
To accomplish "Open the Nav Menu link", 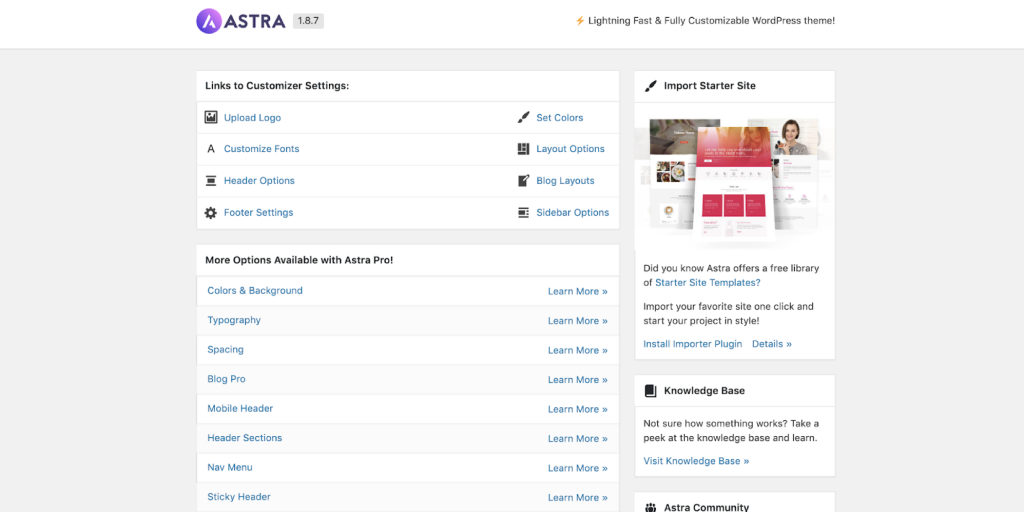I will [x=230, y=467].
